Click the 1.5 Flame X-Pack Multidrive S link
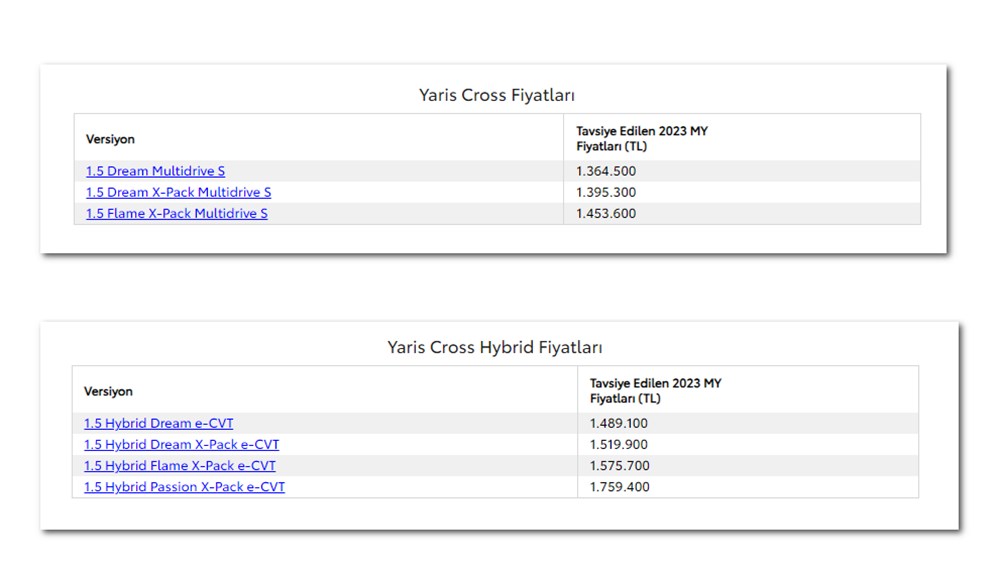Screen dimensions: 1000x571 pos(176,213)
